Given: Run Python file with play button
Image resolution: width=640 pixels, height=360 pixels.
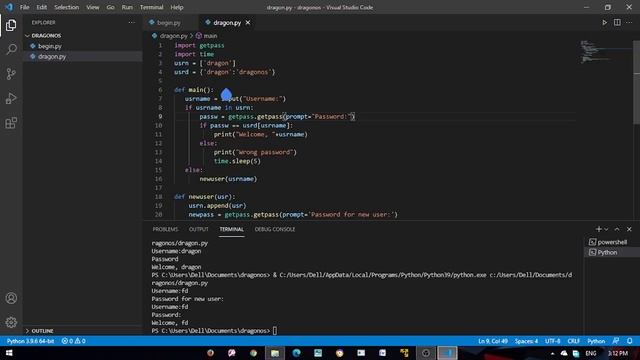Looking at the screenshot, I should point(604,22).
